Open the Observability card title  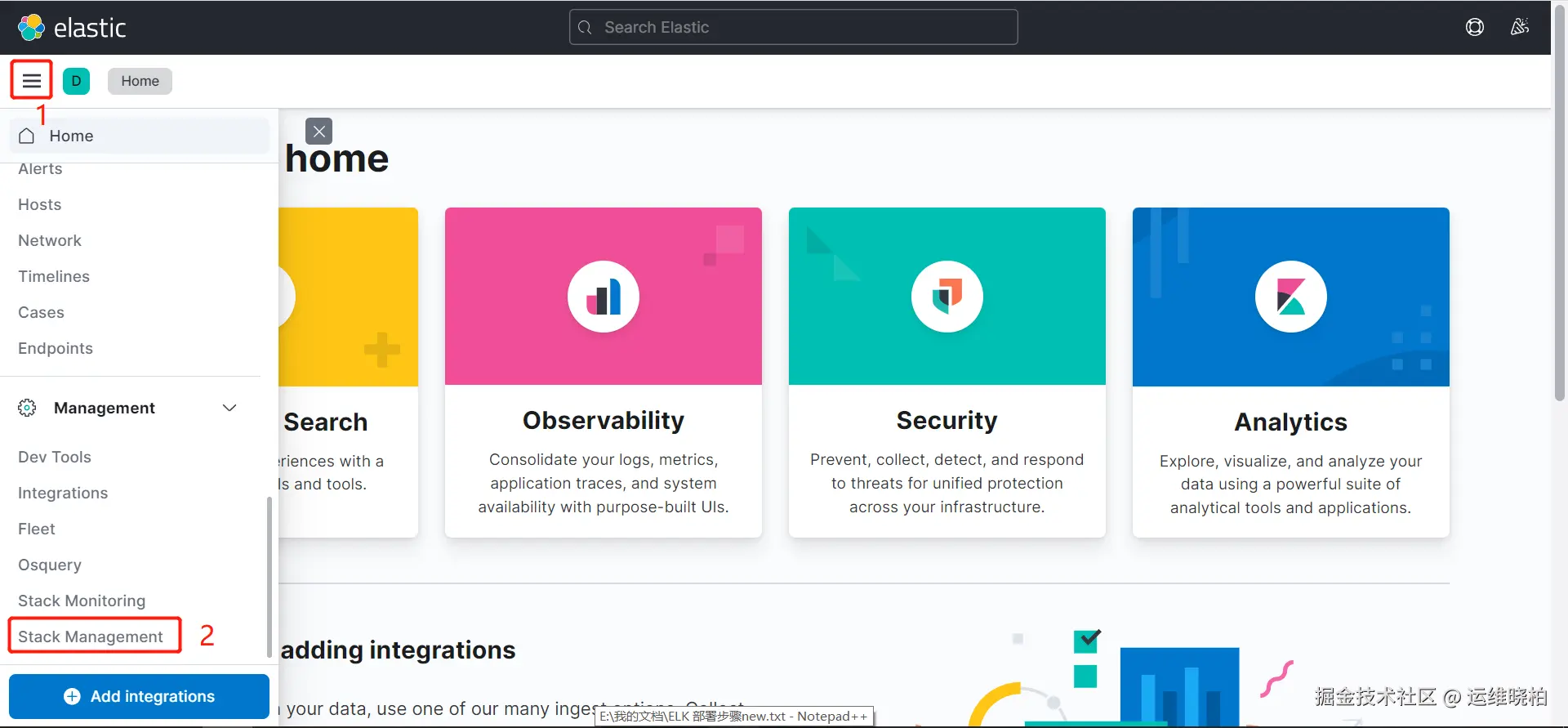coord(604,420)
